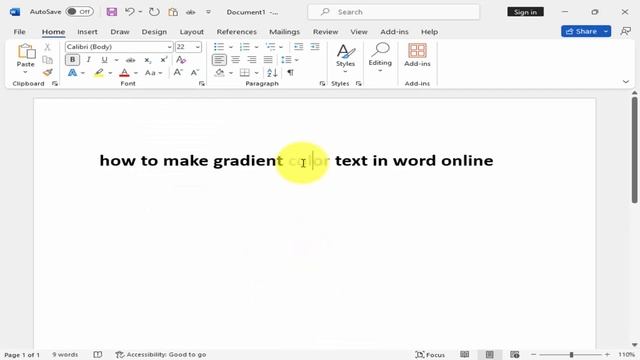Viewport: 640px width, 360px height.
Task: Toggle Print Layout view
Action: [489, 354]
